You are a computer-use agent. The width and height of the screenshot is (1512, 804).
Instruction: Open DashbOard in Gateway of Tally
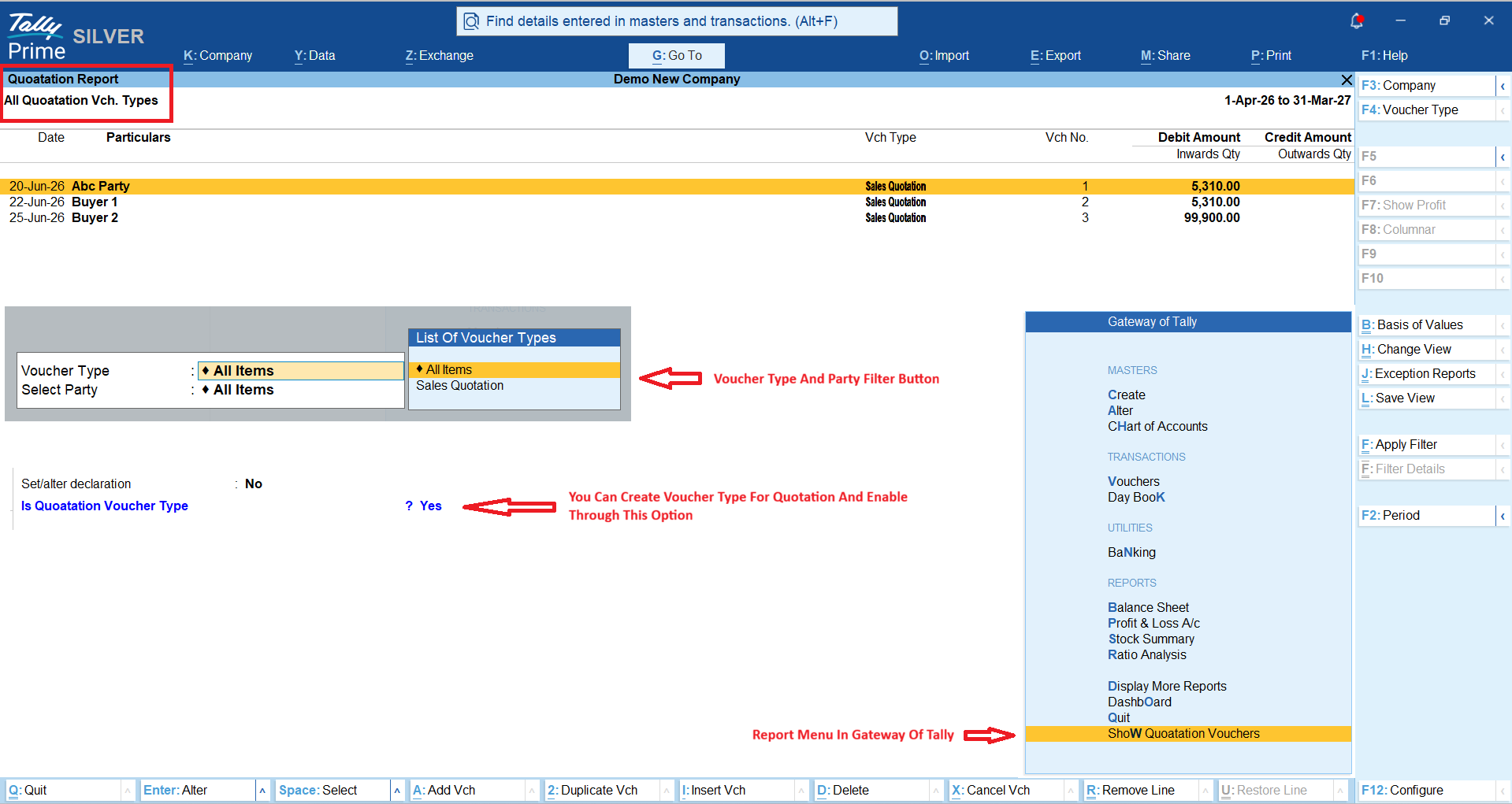point(1139,702)
